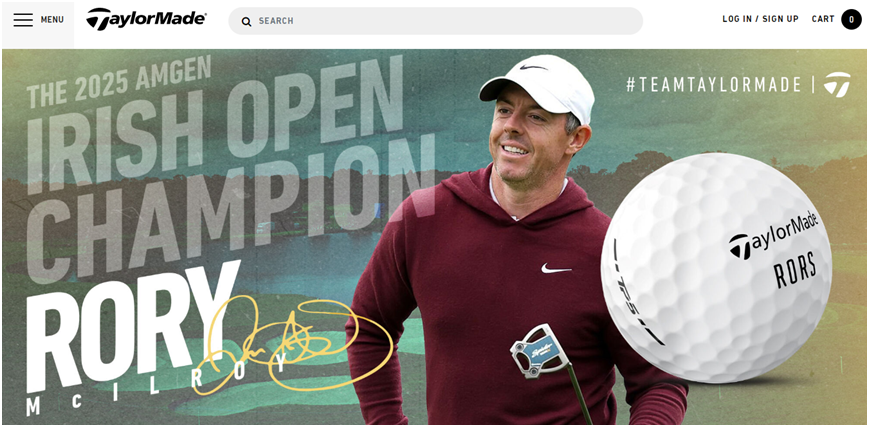Click the TaylorMade T logo in banner
This screenshot has height=427, width=869.
(x=837, y=84)
